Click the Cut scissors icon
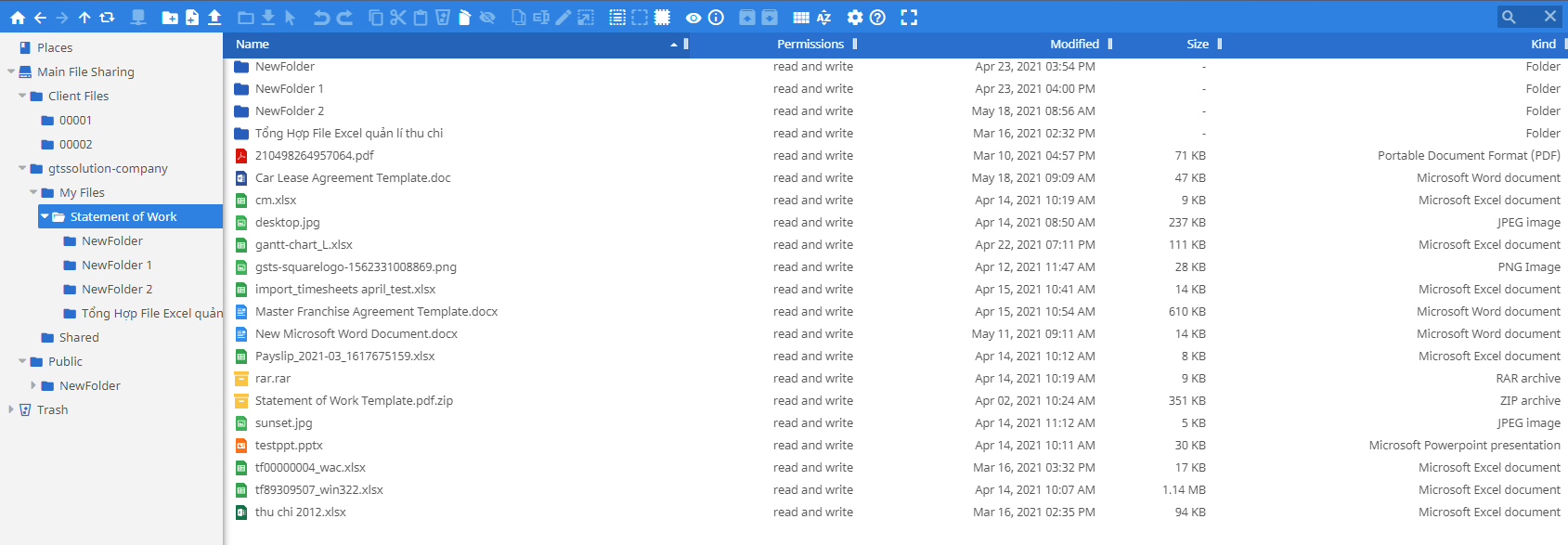This screenshot has width=1568, height=545. tap(398, 17)
